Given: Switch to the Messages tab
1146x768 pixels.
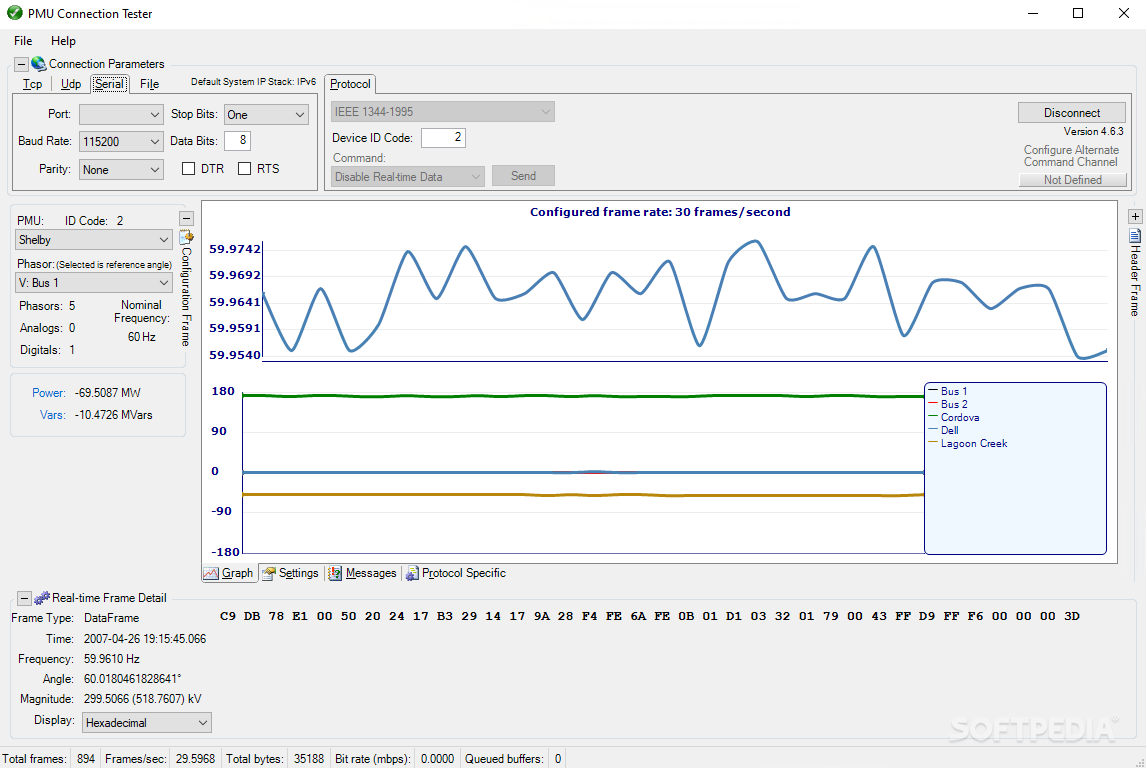Looking at the screenshot, I should 363,574.
